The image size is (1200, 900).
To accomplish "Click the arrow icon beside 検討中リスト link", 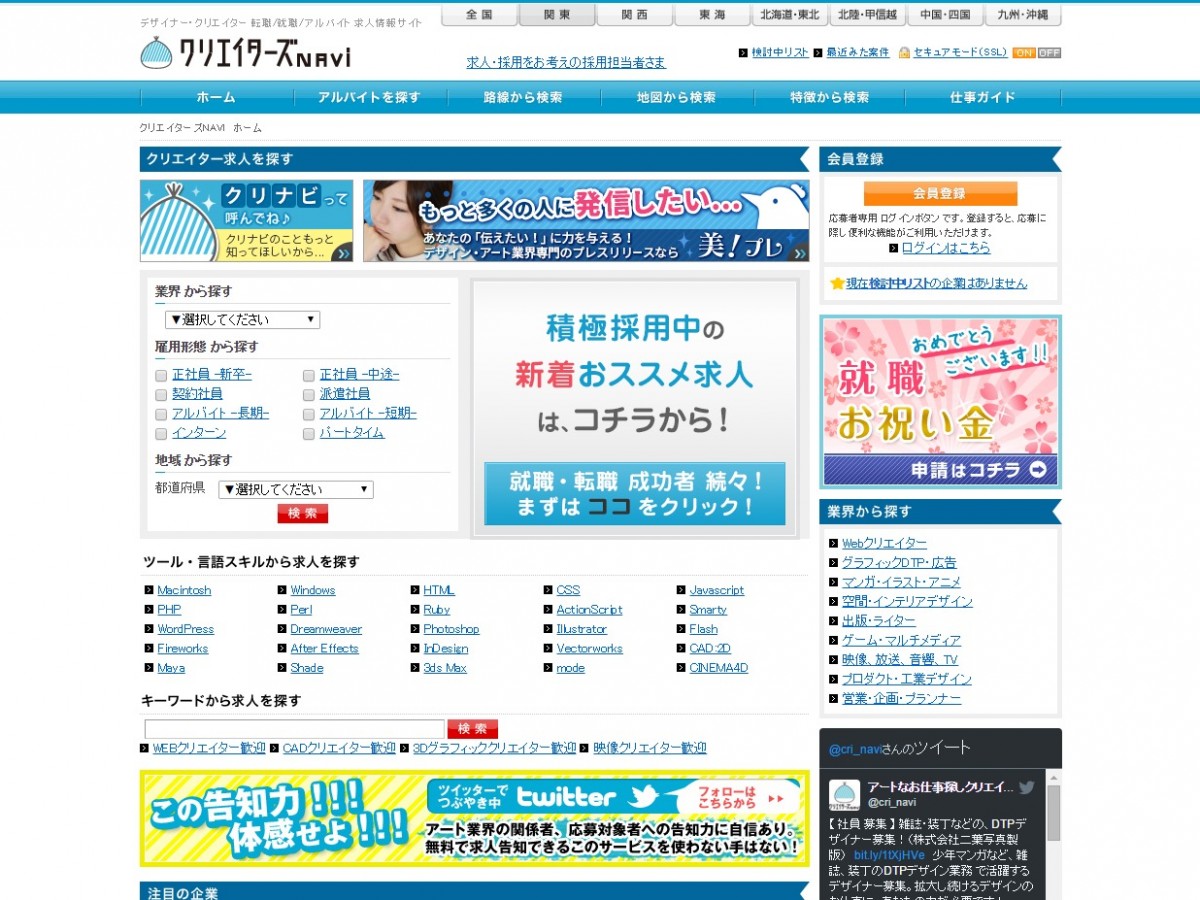I will pyautogui.click(x=743, y=53).
